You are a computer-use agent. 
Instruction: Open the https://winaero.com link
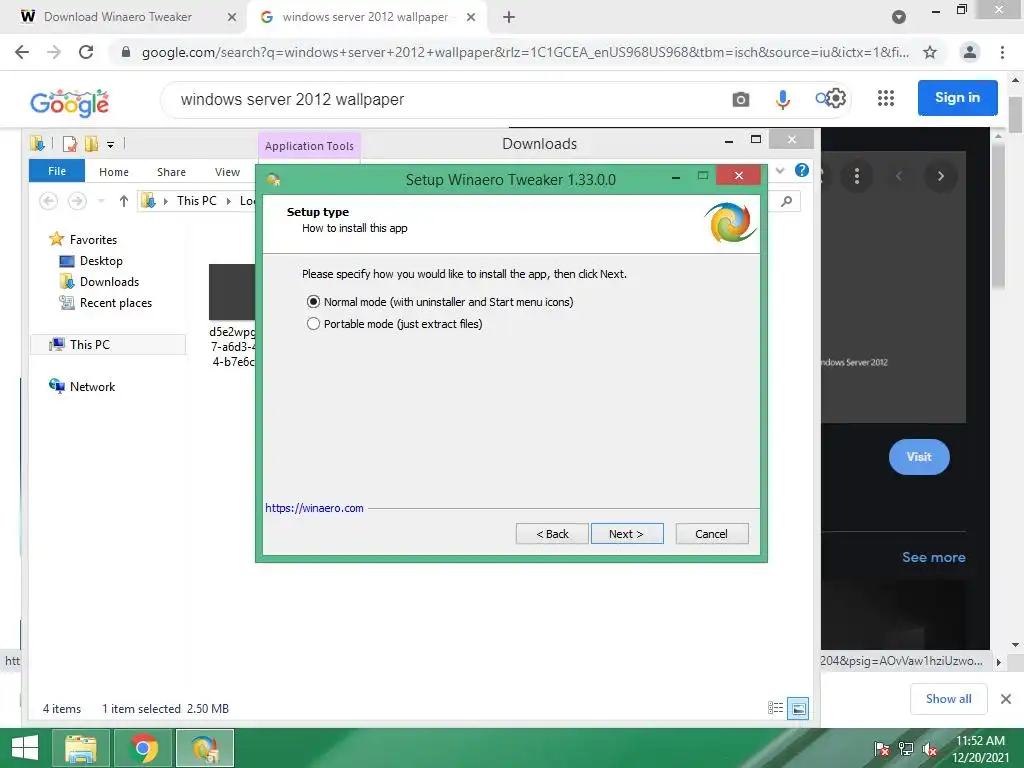[x=314, y=508]
